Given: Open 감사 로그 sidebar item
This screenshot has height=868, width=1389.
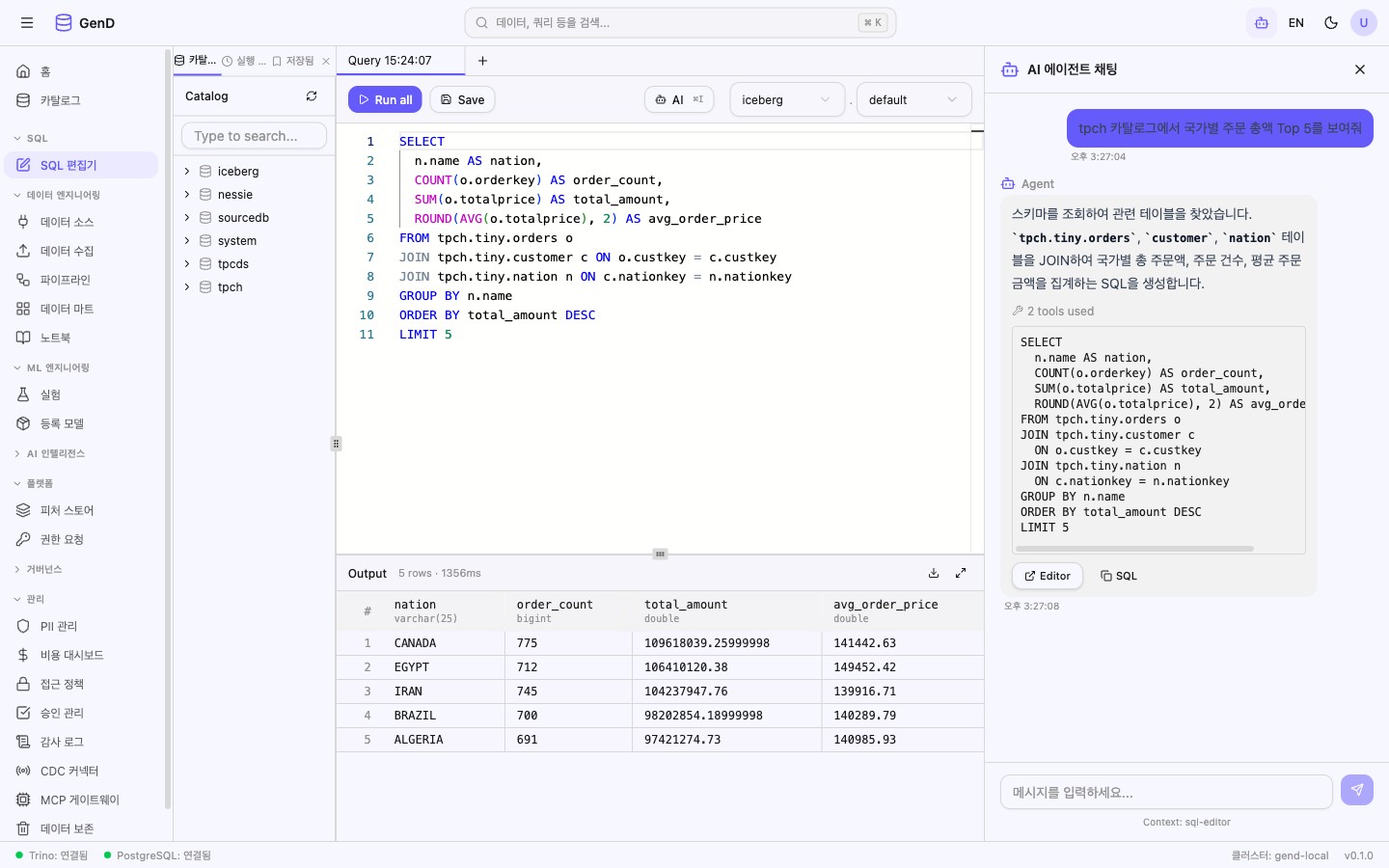Looking at the screenshot, I should click(x=81, y=742).
